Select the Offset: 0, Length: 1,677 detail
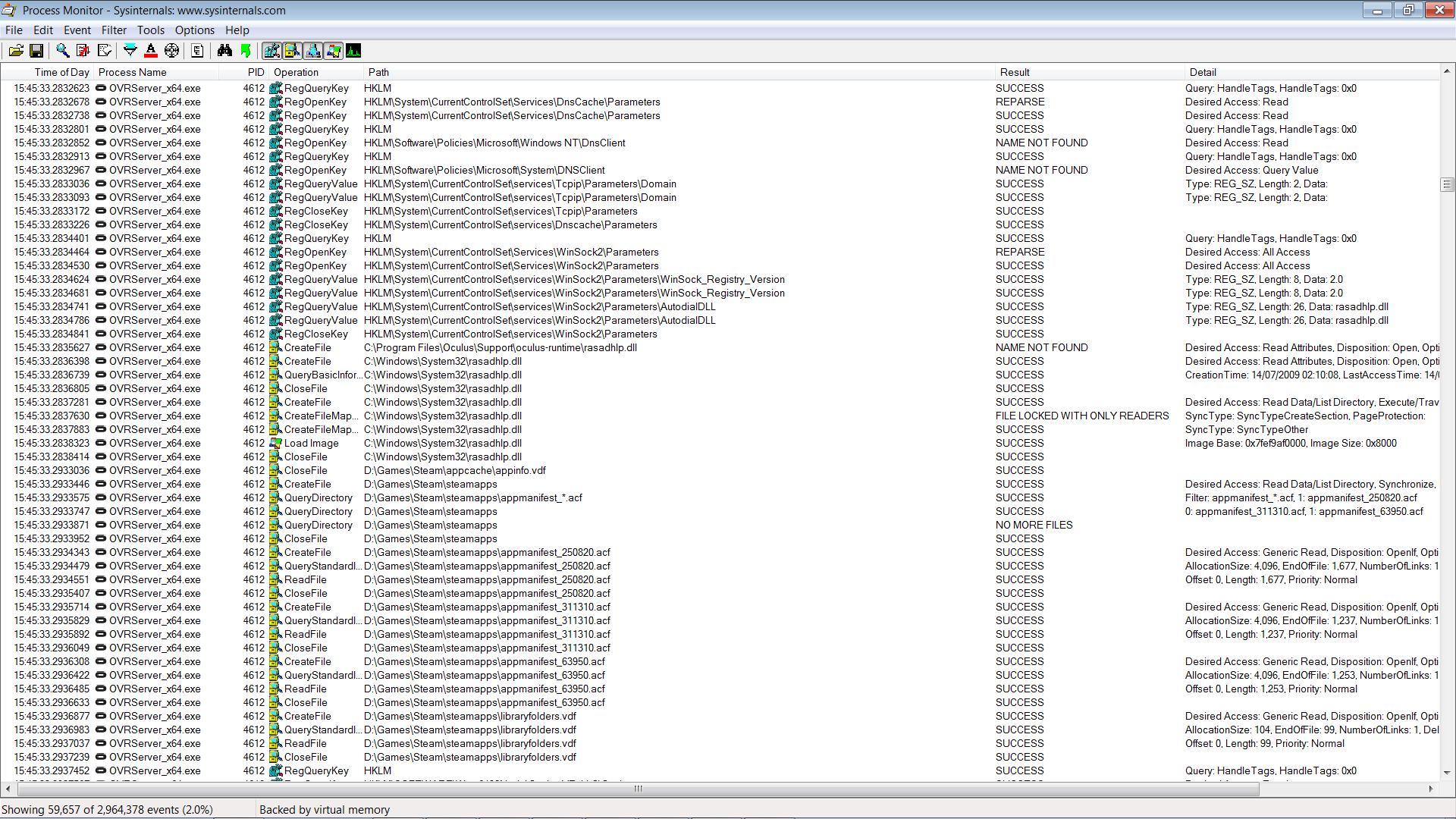This screenshot has width=1456, height=819. pyautogui.click(x=1271, y=580)
